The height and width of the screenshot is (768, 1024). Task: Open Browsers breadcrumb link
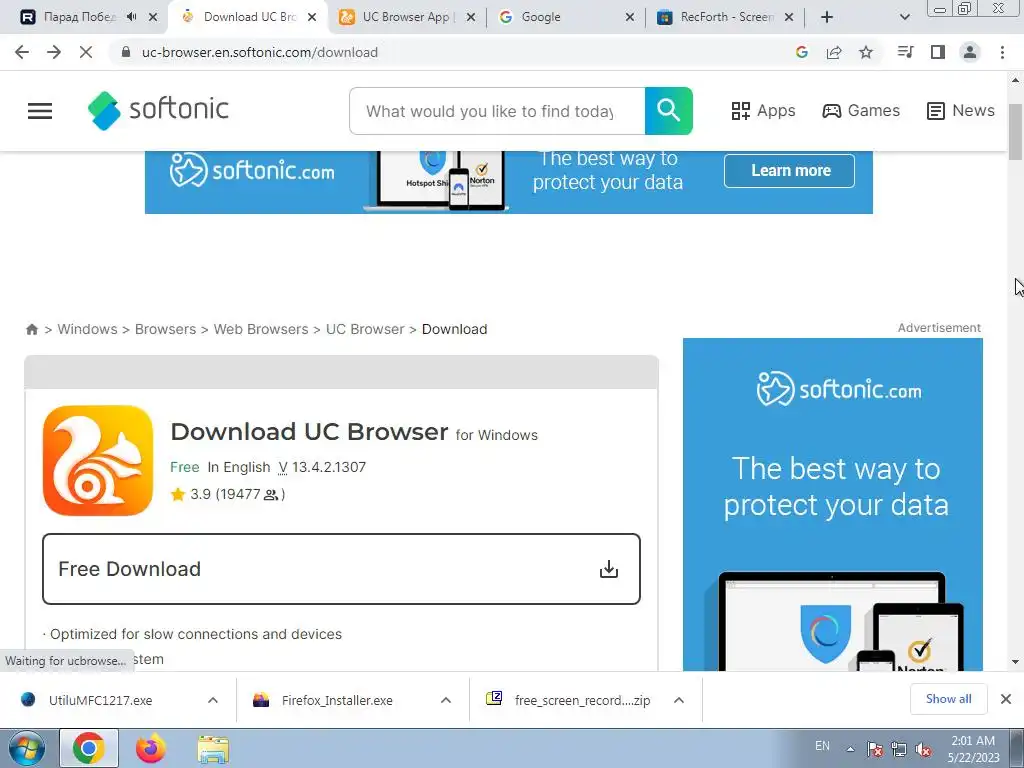point(165,329)
